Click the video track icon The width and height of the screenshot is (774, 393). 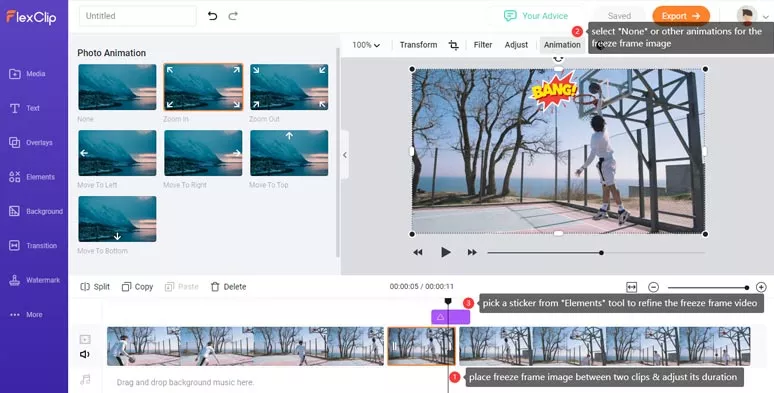(x=85, y=339)
